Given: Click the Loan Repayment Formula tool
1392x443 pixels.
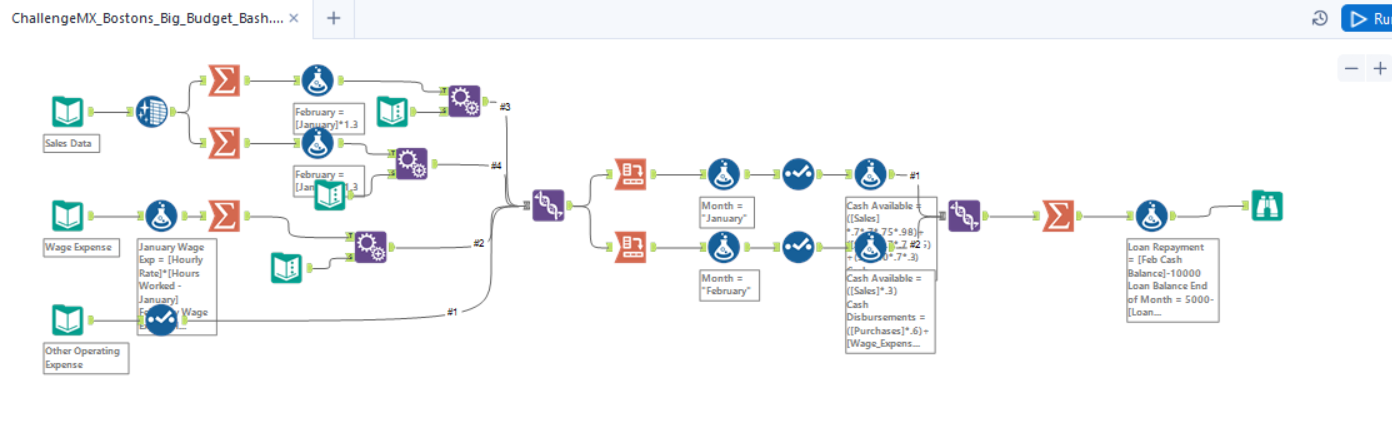Looking at the screenshot, I should pos(1151,215).
